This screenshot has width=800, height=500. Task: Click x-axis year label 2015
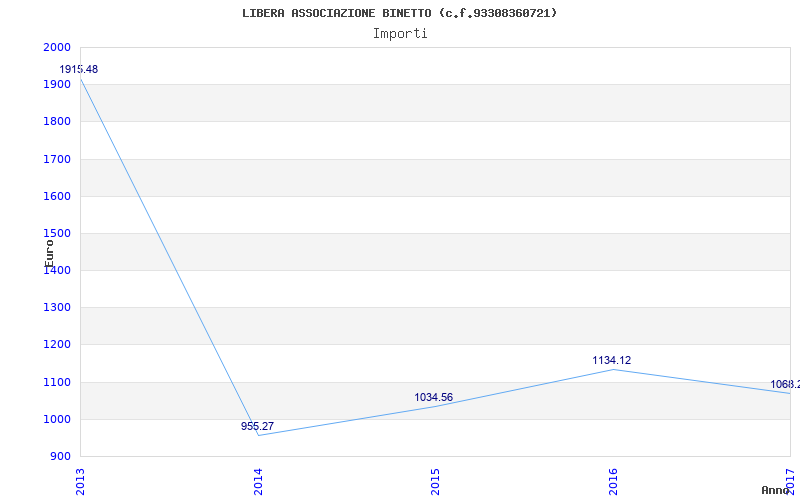point(435,481)
